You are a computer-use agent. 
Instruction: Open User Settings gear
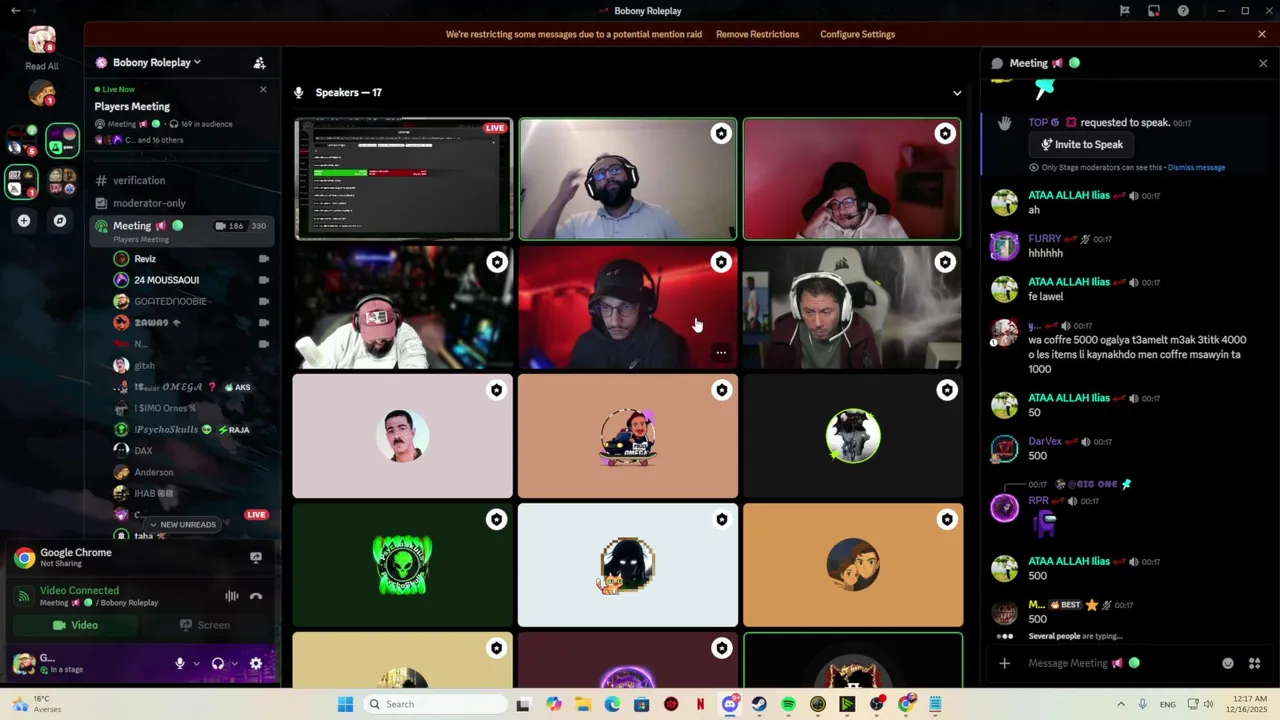(256, 663)
